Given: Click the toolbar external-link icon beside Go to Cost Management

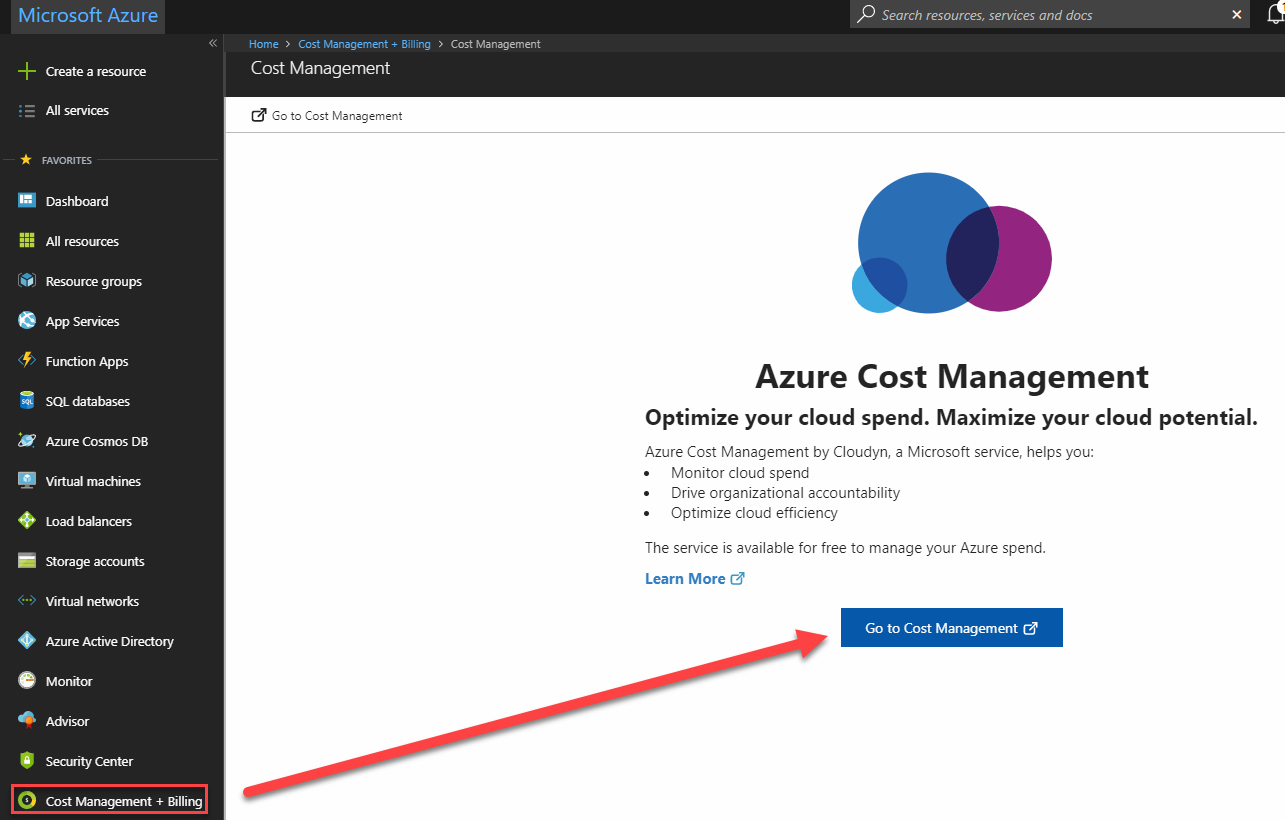Looking at the screenshot, I should pos(259,116).
